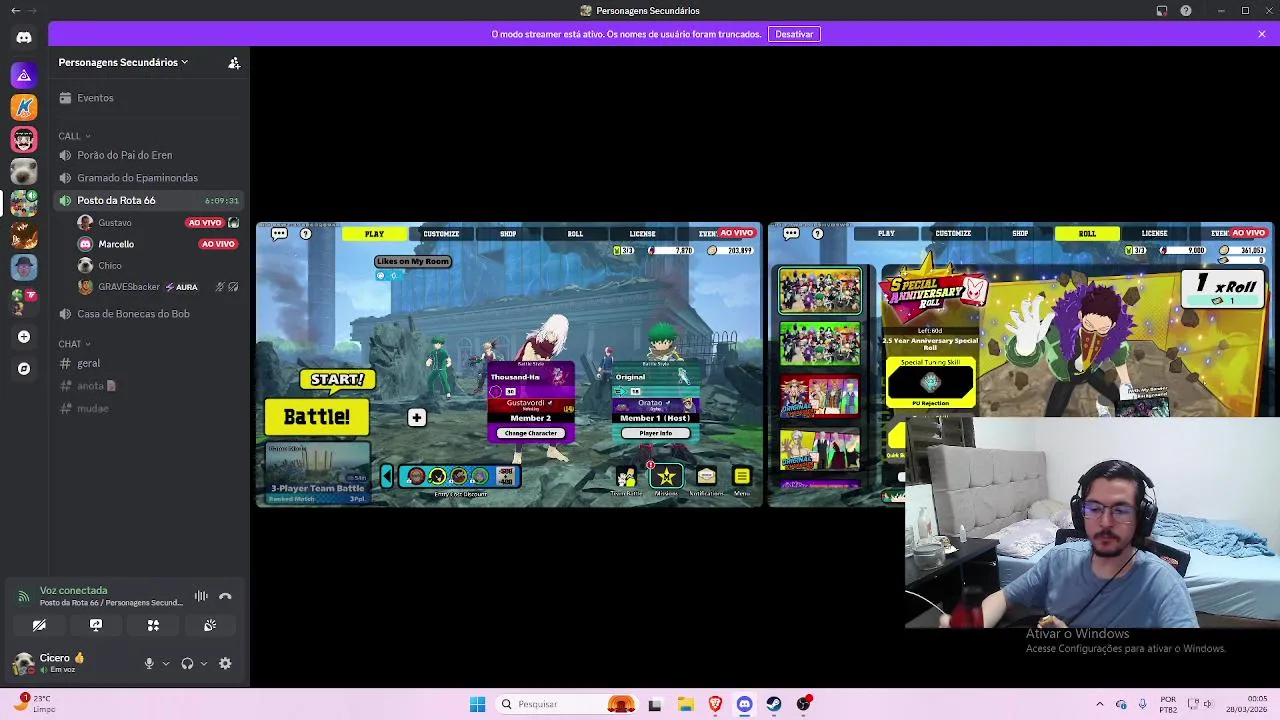
Task: Toggle camera off button in voice panel
Action: [39, 625]
